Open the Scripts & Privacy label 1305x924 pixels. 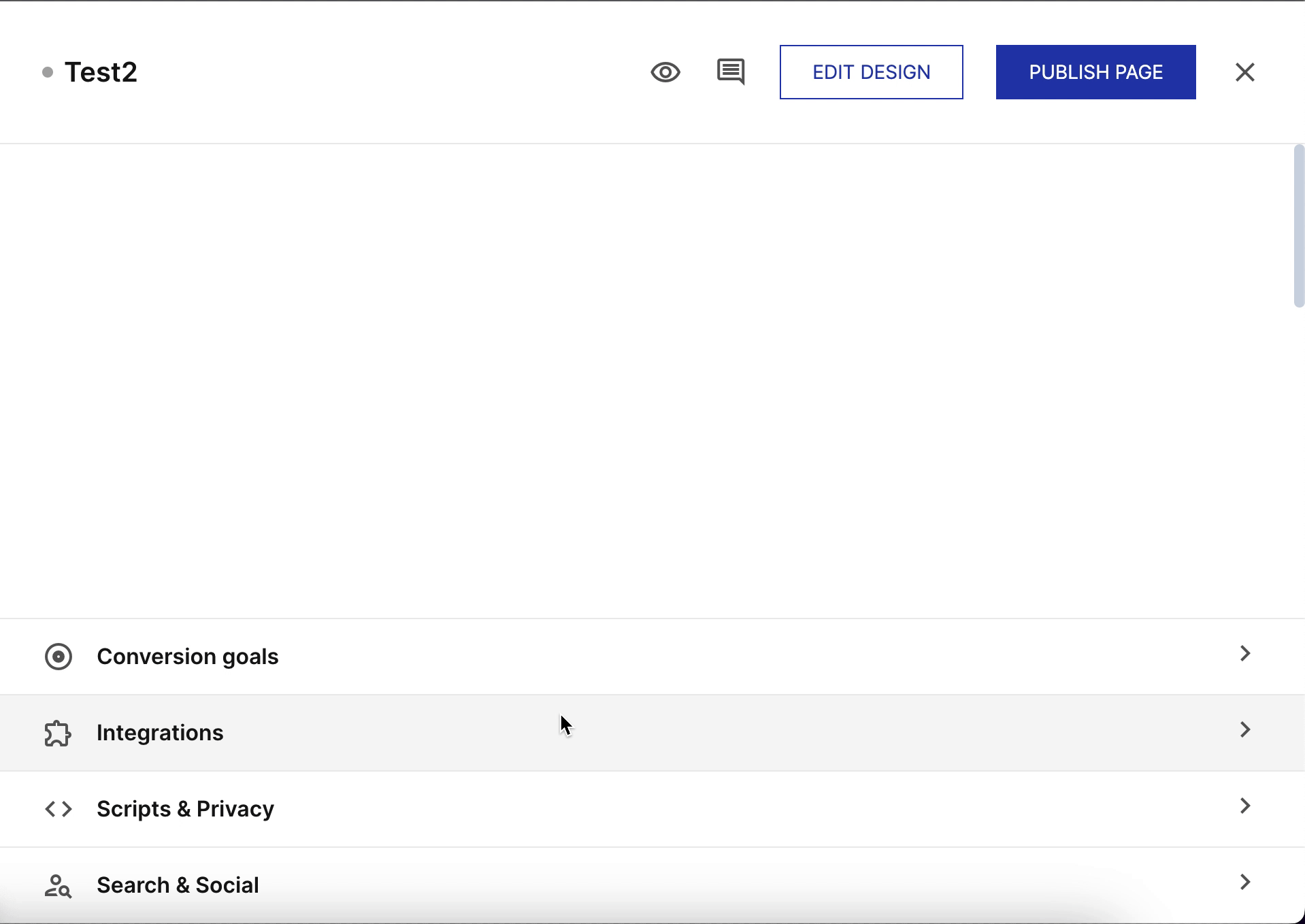click(x=185, y=809)
